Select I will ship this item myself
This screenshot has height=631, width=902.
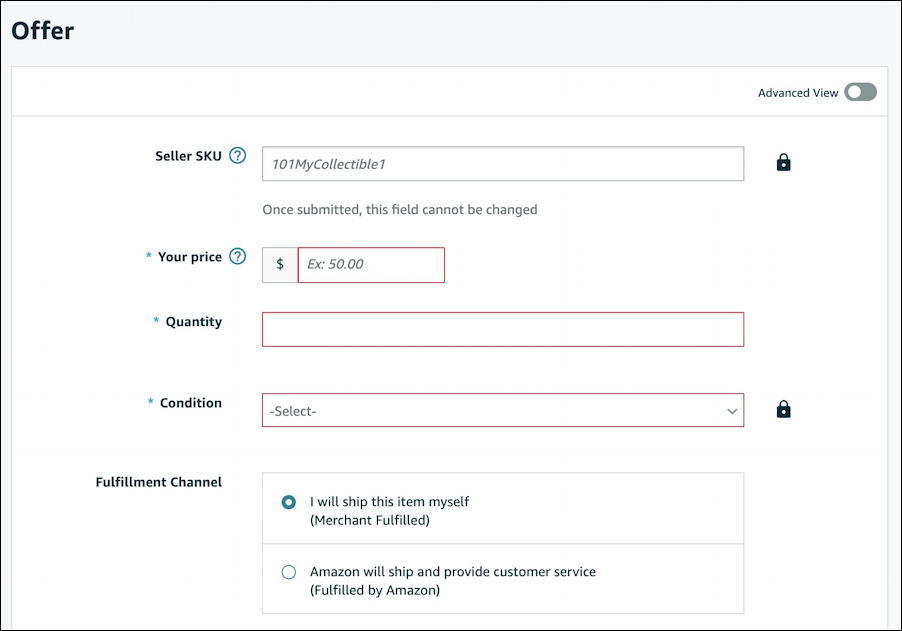click(x=288, y=502)
